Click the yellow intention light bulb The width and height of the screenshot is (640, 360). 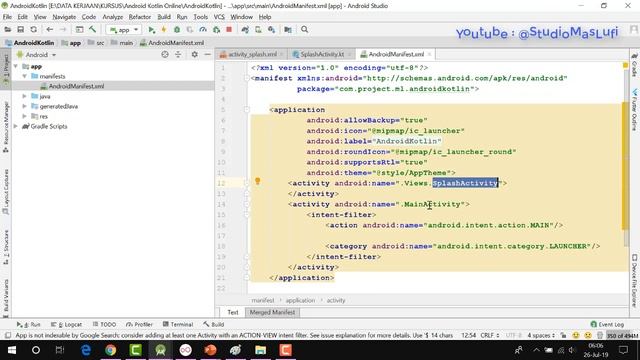coord(258,181)
